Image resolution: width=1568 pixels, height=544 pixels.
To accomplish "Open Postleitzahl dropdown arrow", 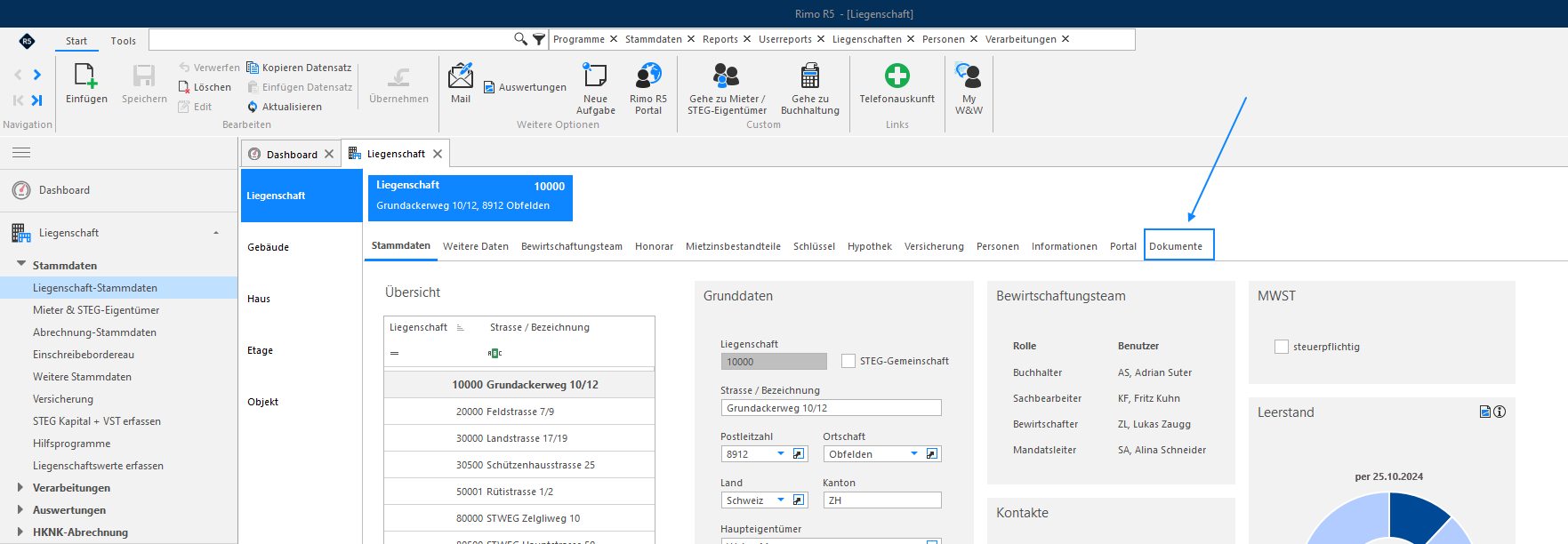I will (781, 454).
